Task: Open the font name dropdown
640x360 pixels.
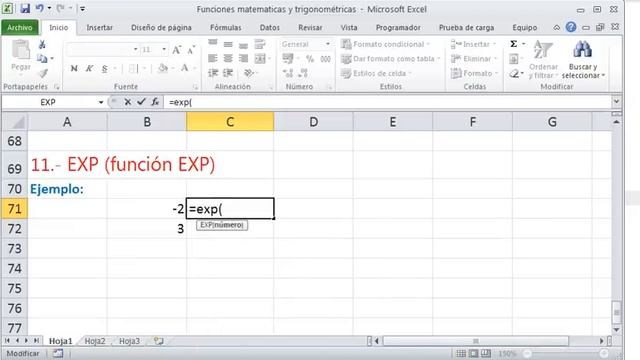Action: pyautogui.click(x=136, y=49)
